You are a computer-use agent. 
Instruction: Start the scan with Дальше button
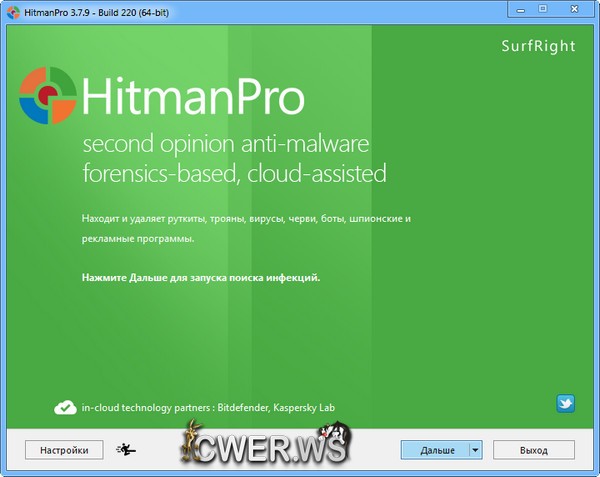click(435, 450)
